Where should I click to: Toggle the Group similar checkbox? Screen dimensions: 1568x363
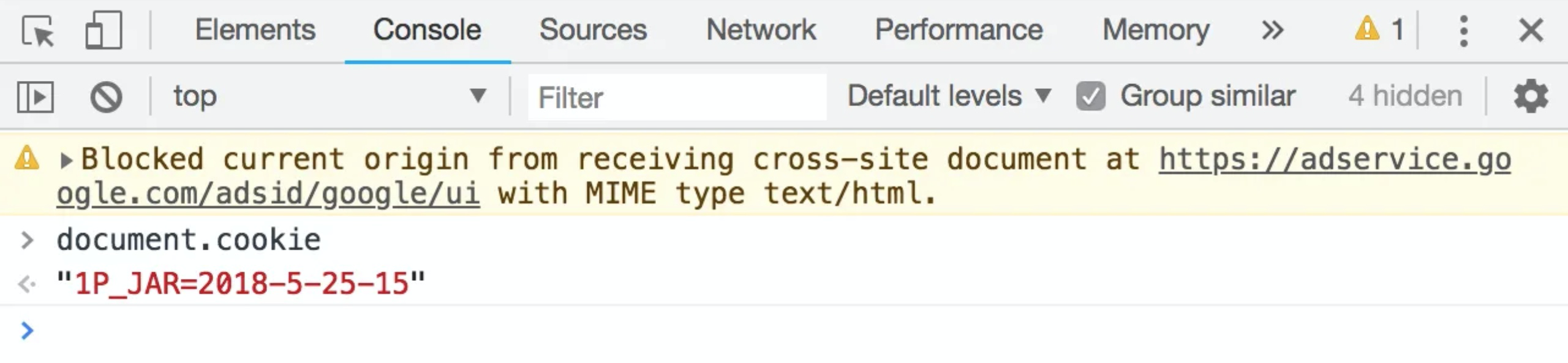coord(1090,96)
